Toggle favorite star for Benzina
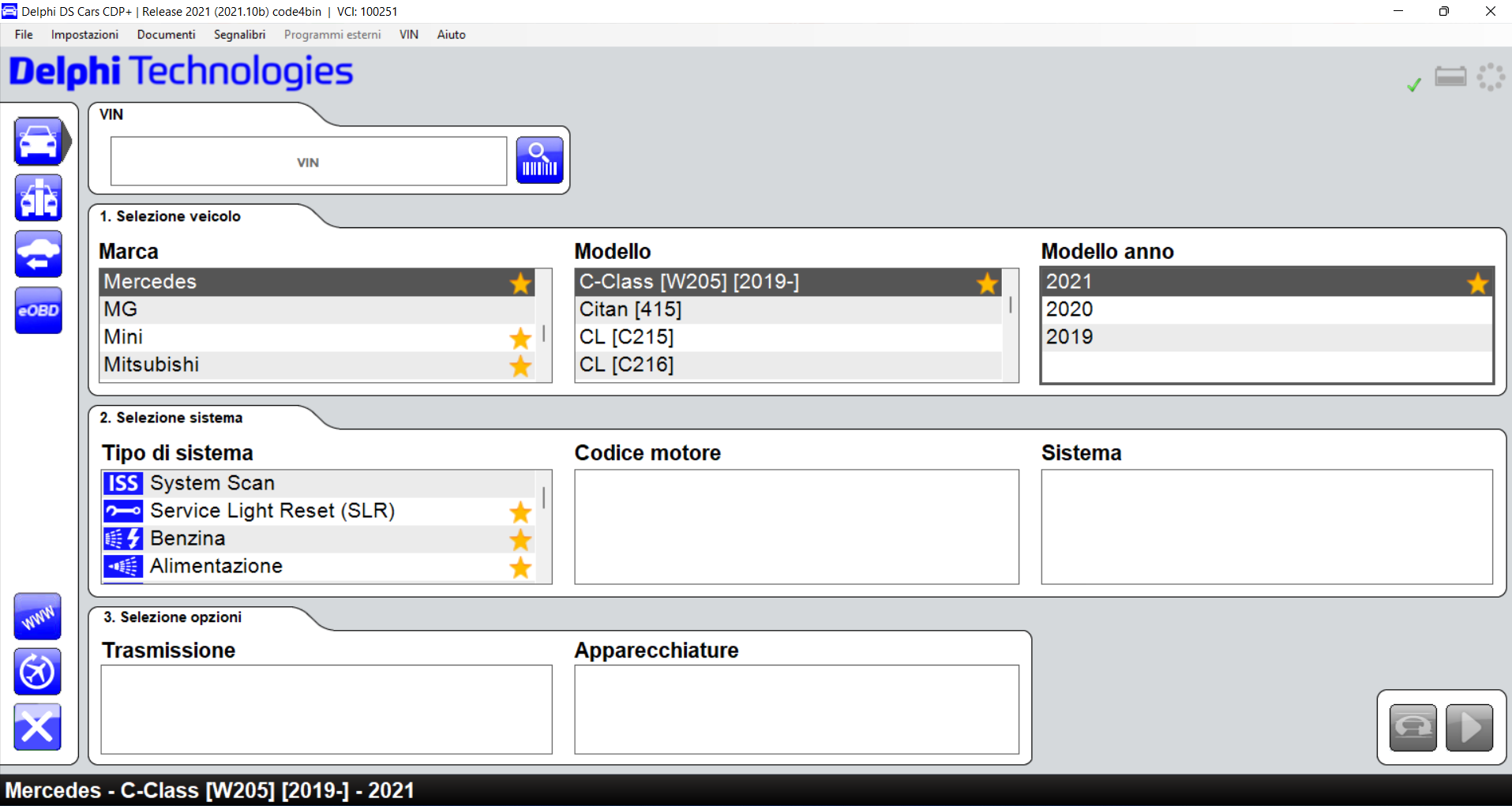This screenshot has height=806, width=1512. (x=520, y=540)
